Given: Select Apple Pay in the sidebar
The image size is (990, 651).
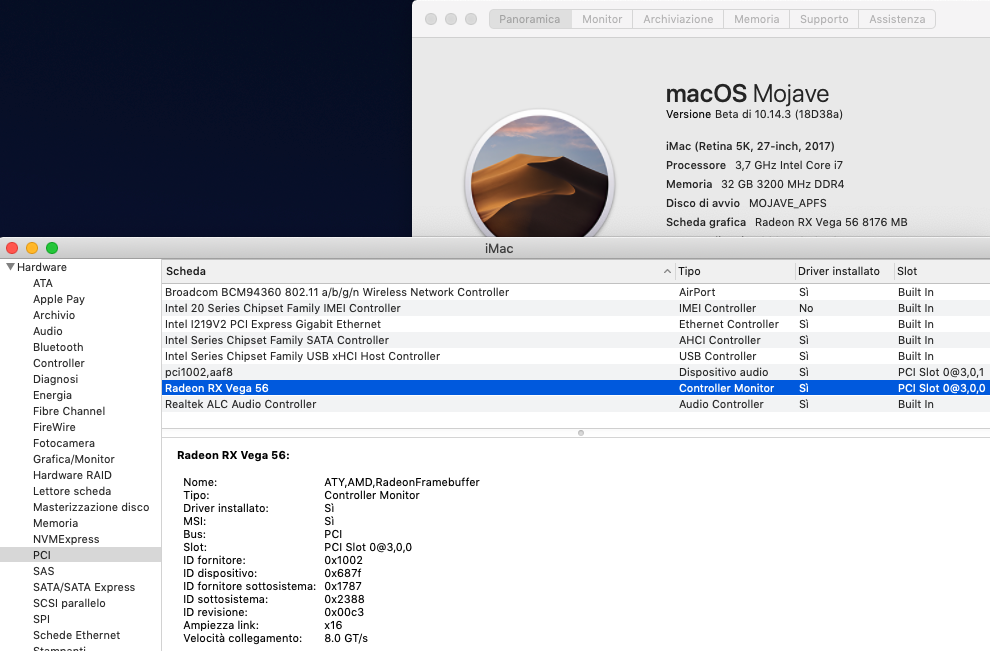Looking at the screenshot, I should tap(59, 299).
